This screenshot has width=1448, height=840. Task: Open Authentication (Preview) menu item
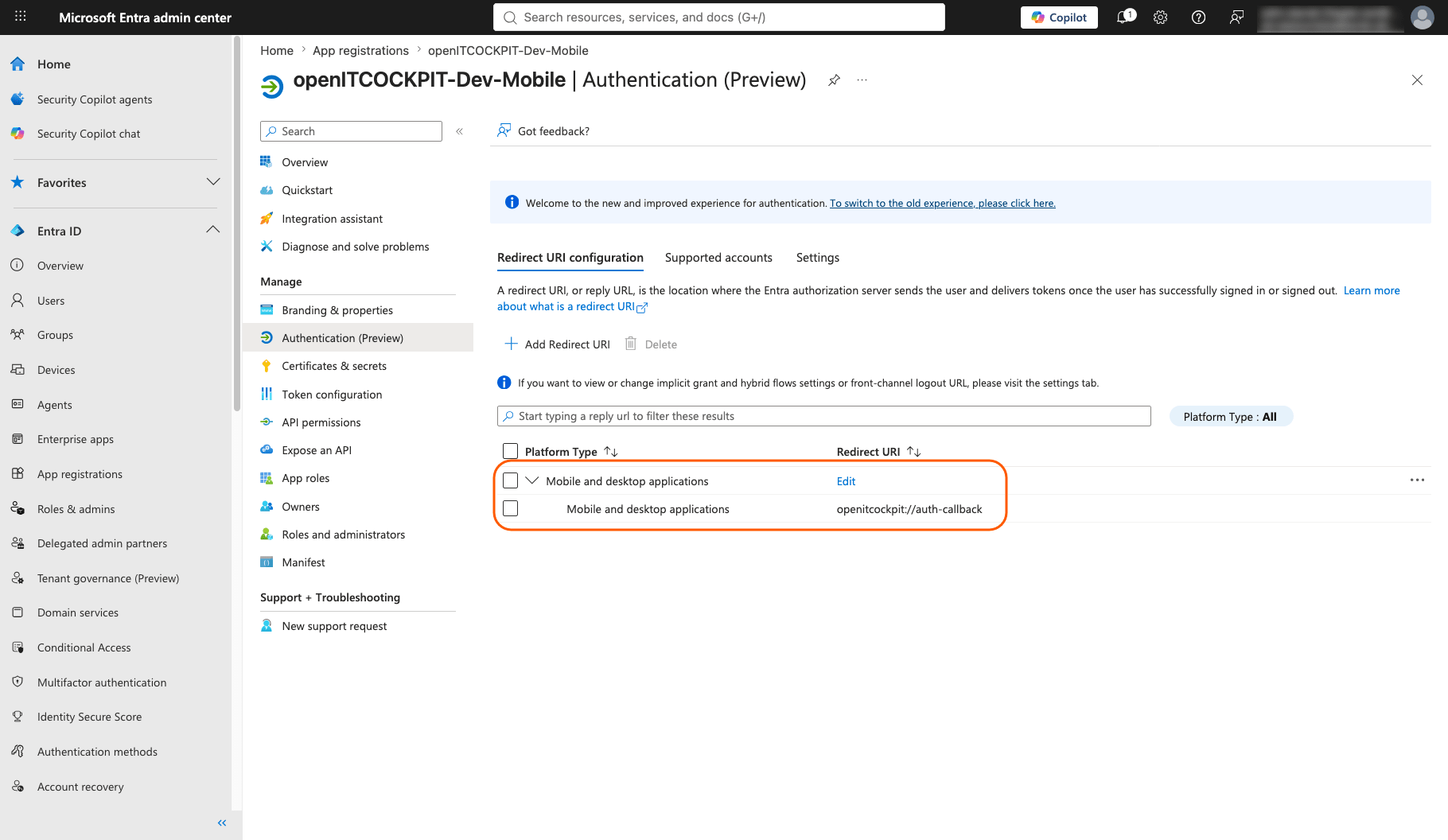tap(342, 338)
